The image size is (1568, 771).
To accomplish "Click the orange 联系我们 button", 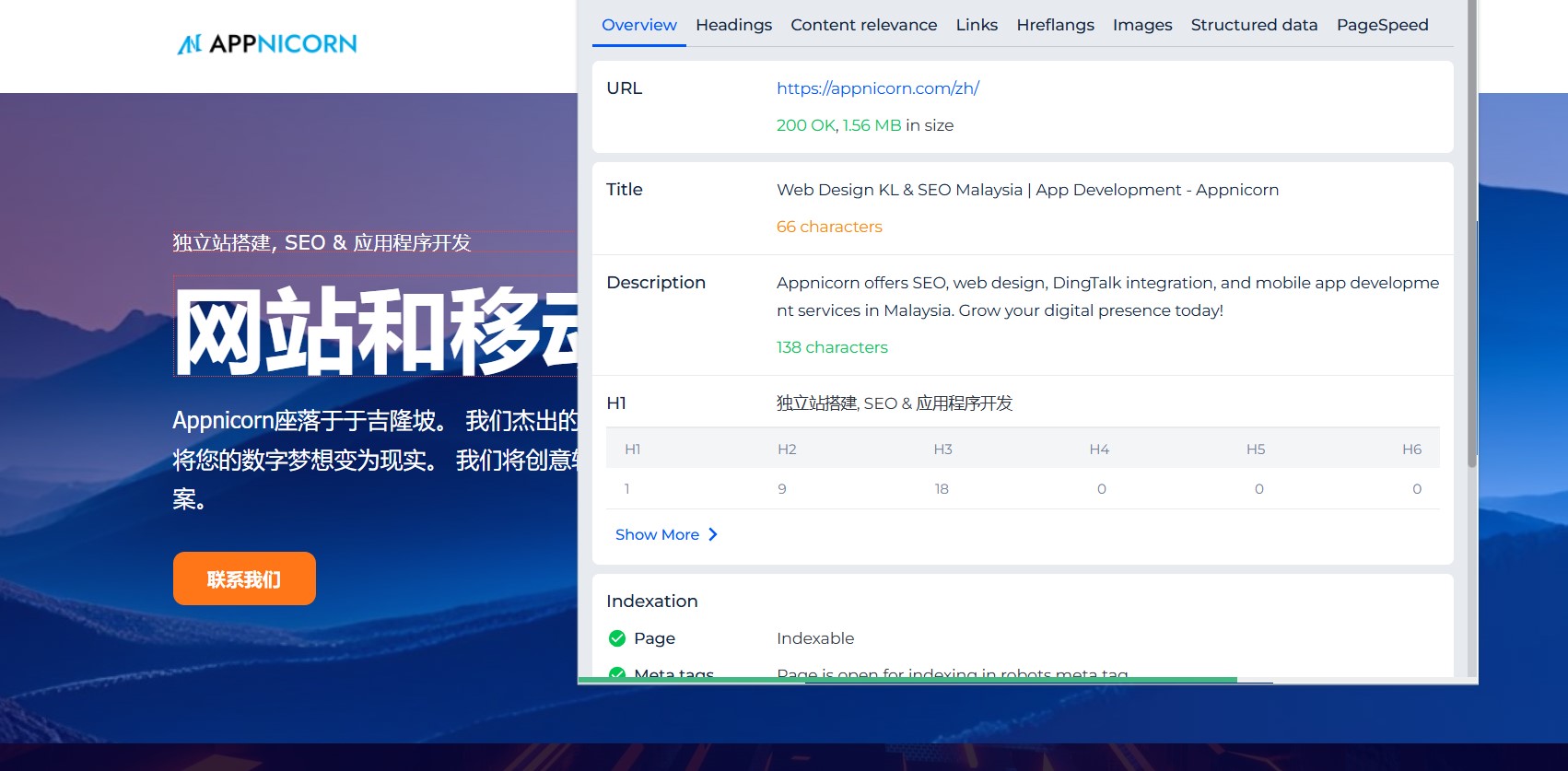I will pyautogui.click(x=244, y=578).
